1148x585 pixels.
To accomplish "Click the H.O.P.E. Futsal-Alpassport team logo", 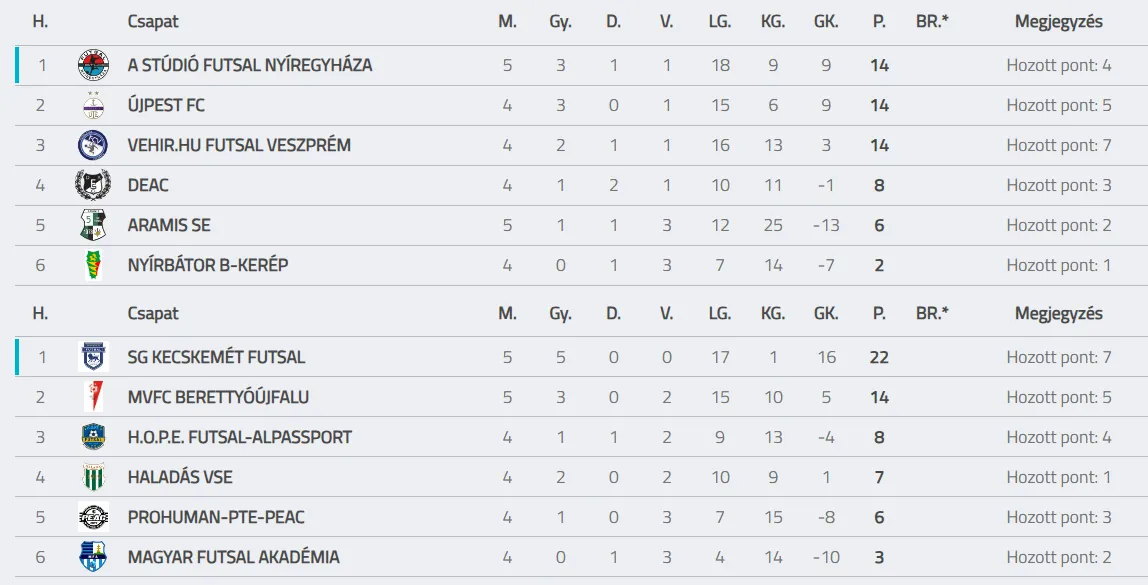I will (x=93, y=438).
